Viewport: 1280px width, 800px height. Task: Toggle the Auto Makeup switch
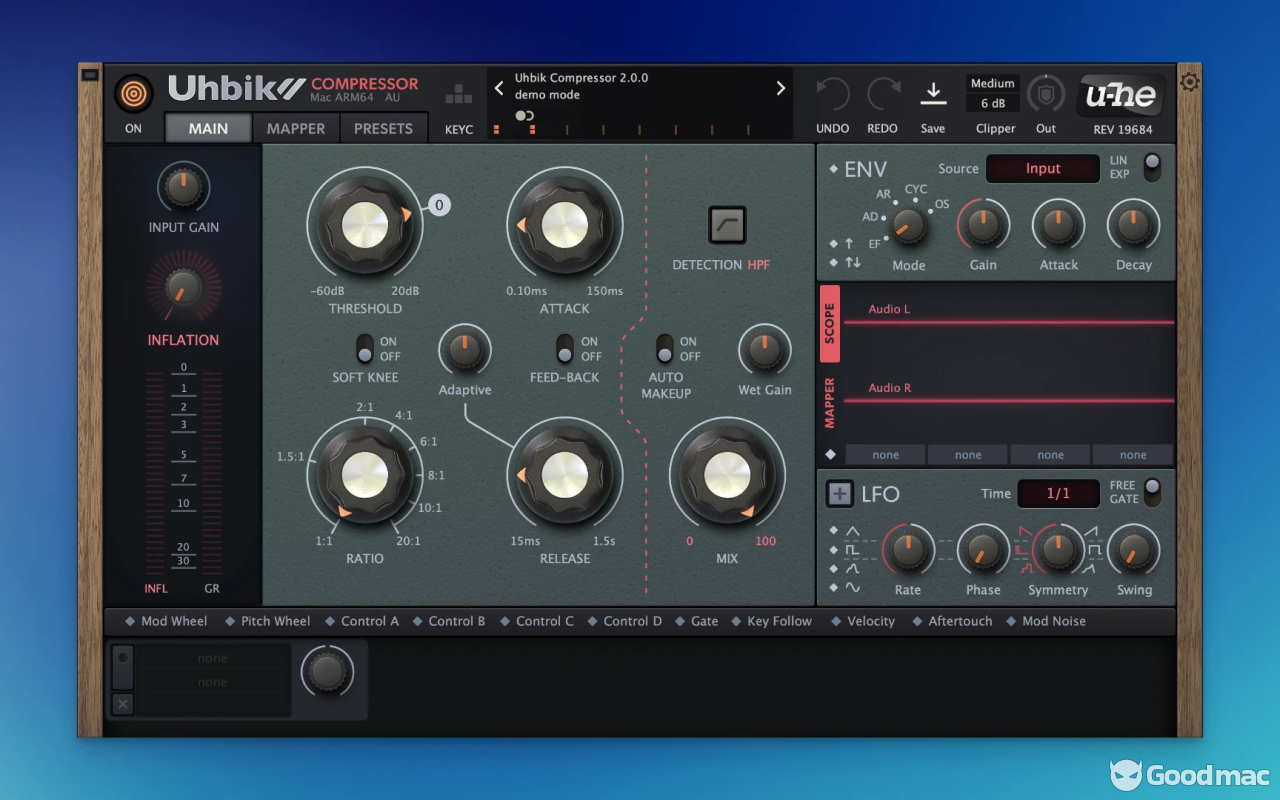click(x=665, y=349)
